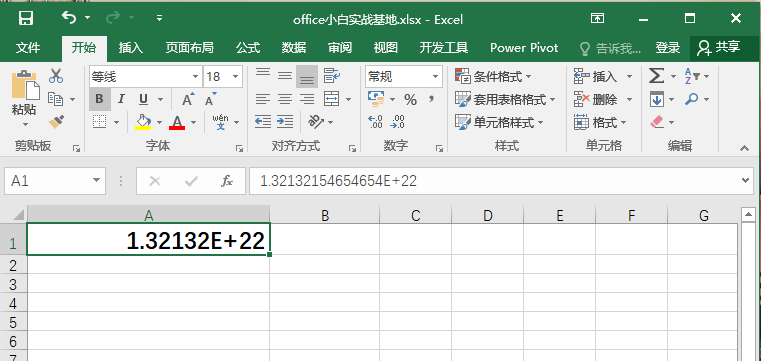Switch to the 数据 tab

pos(294,48)
